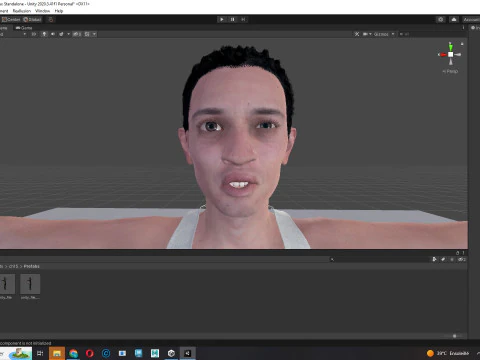The width and height of the screenshot is (480, 360).
Task: Click the favorites star icon in Project panel
Action: point(452,259)
